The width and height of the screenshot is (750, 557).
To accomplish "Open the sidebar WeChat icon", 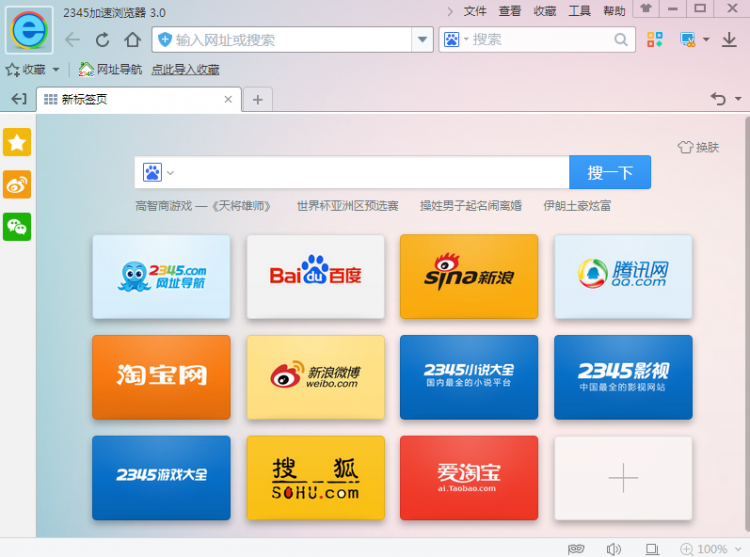I will 17,227.
